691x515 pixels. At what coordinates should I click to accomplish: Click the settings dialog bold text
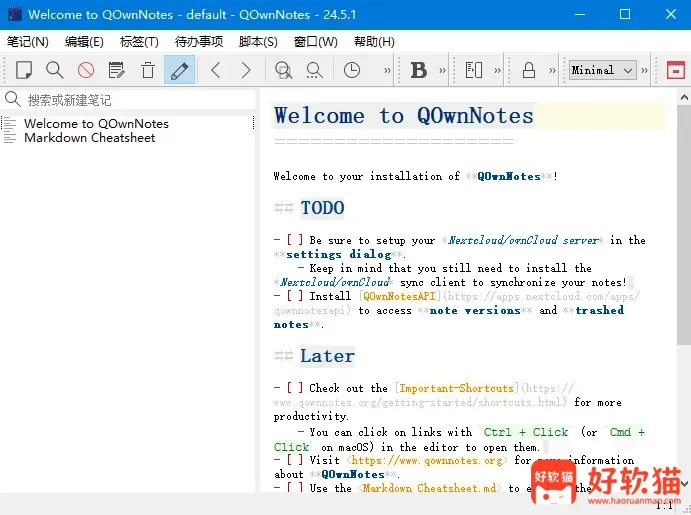point(338,254)
